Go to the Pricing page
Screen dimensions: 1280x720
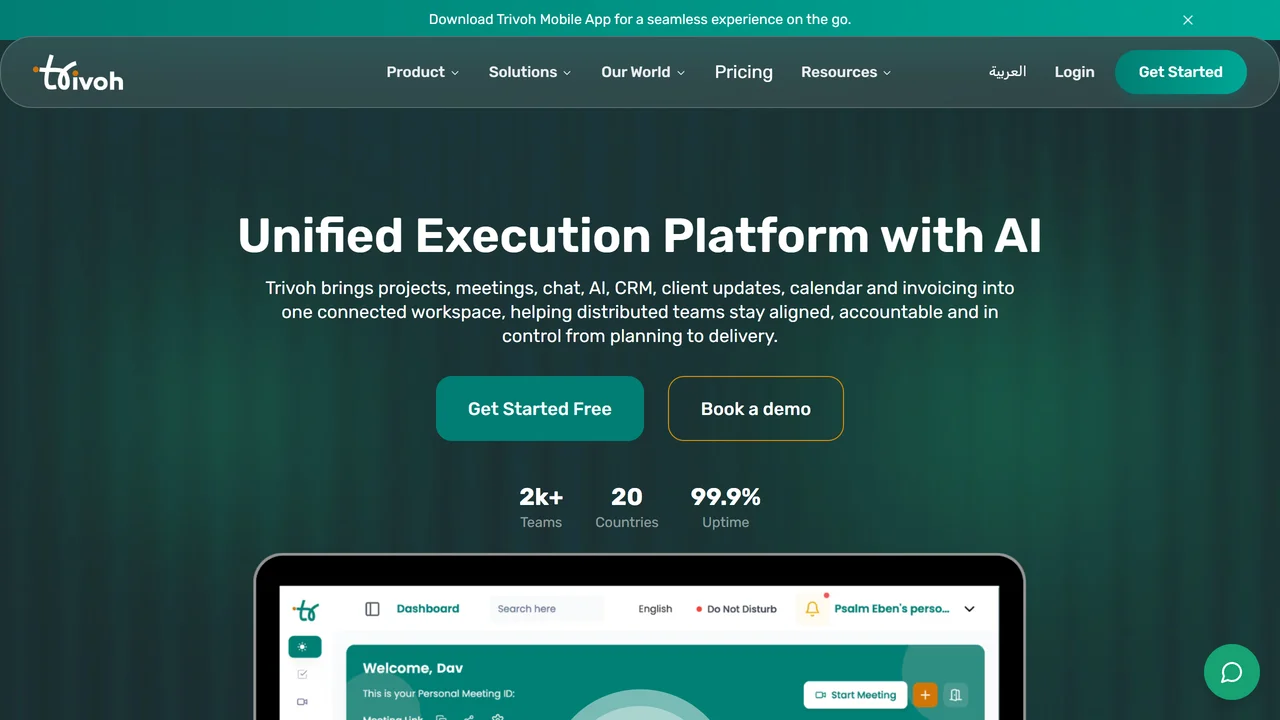point(744,72)
